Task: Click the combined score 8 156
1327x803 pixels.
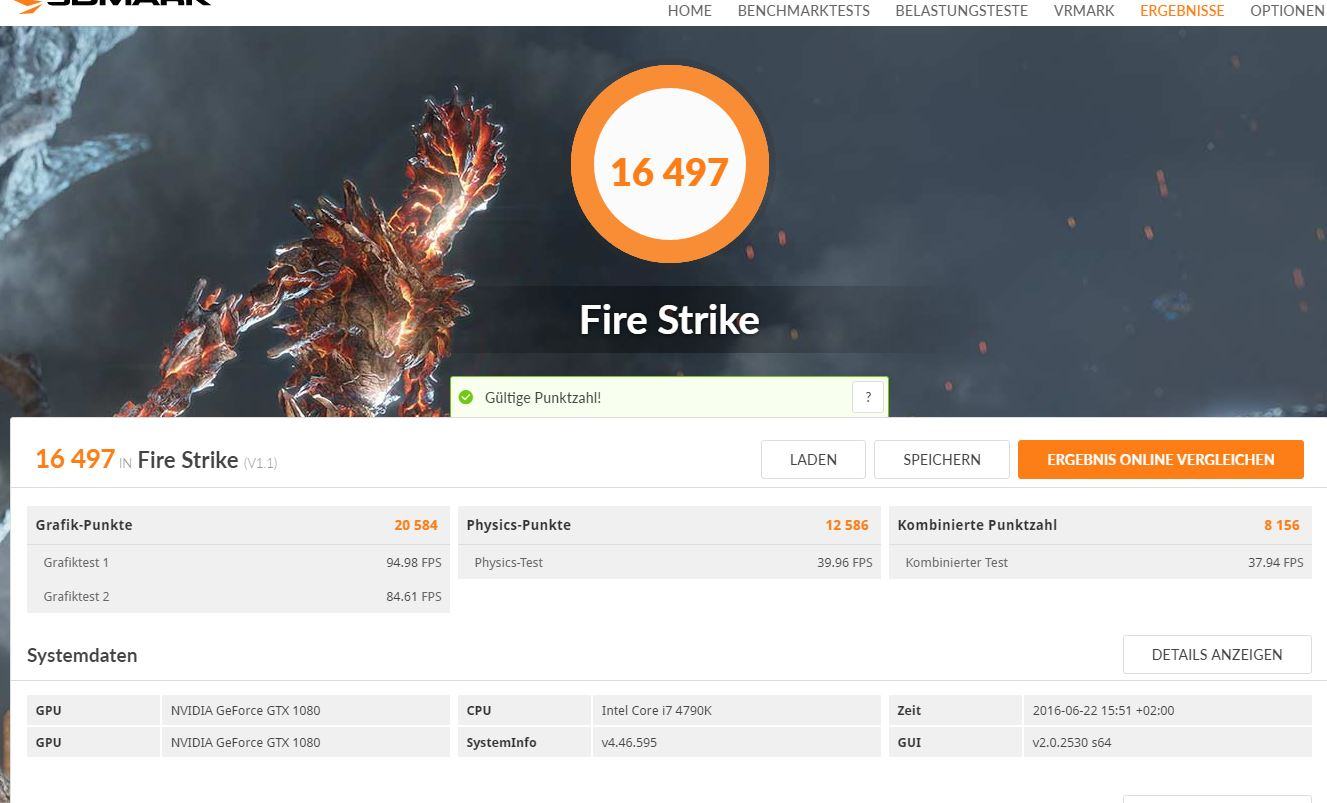Action: pyautogui.click(x=1282, y=525)
